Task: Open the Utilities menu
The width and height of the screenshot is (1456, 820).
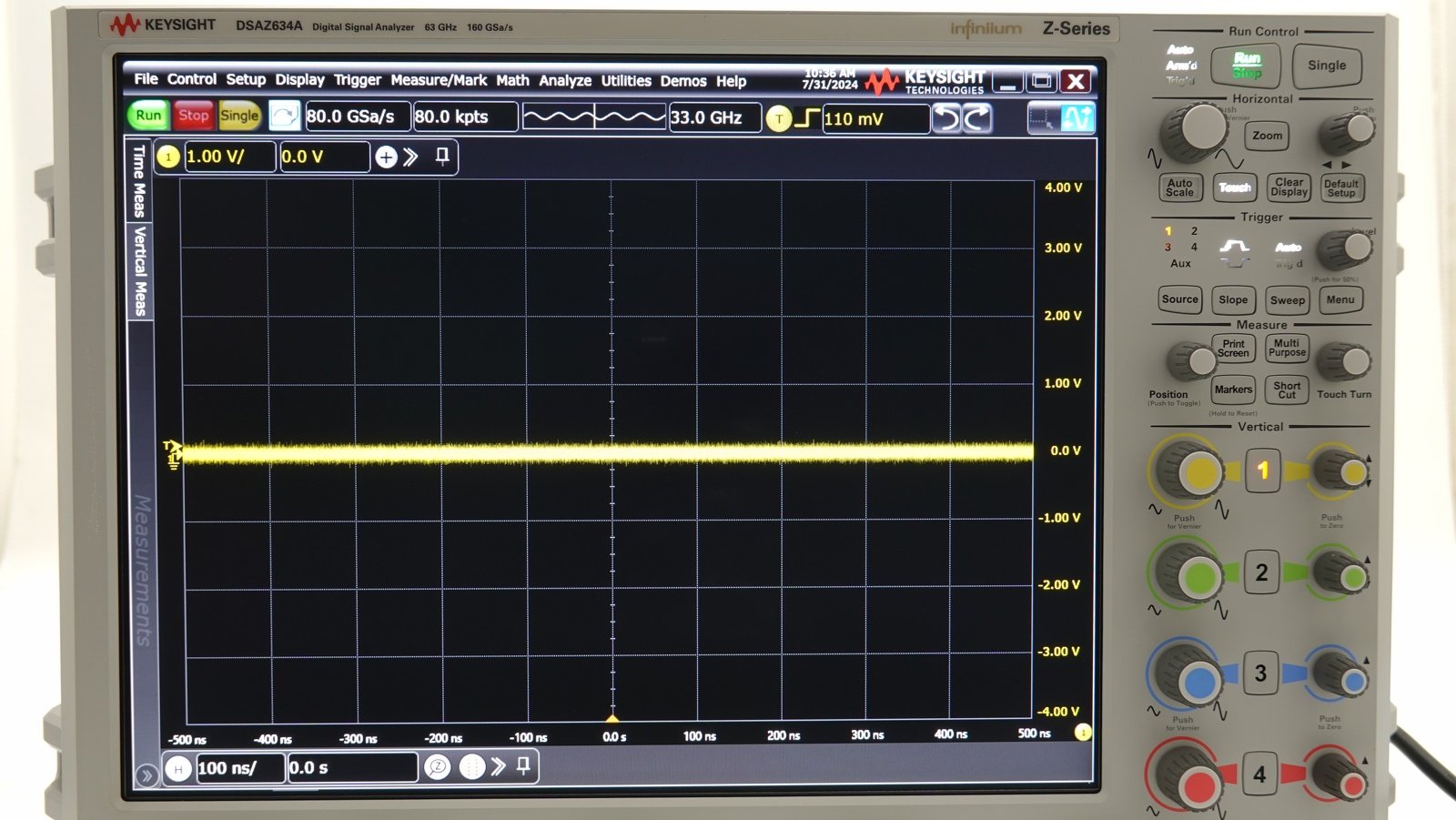Action: coord(626,80)
